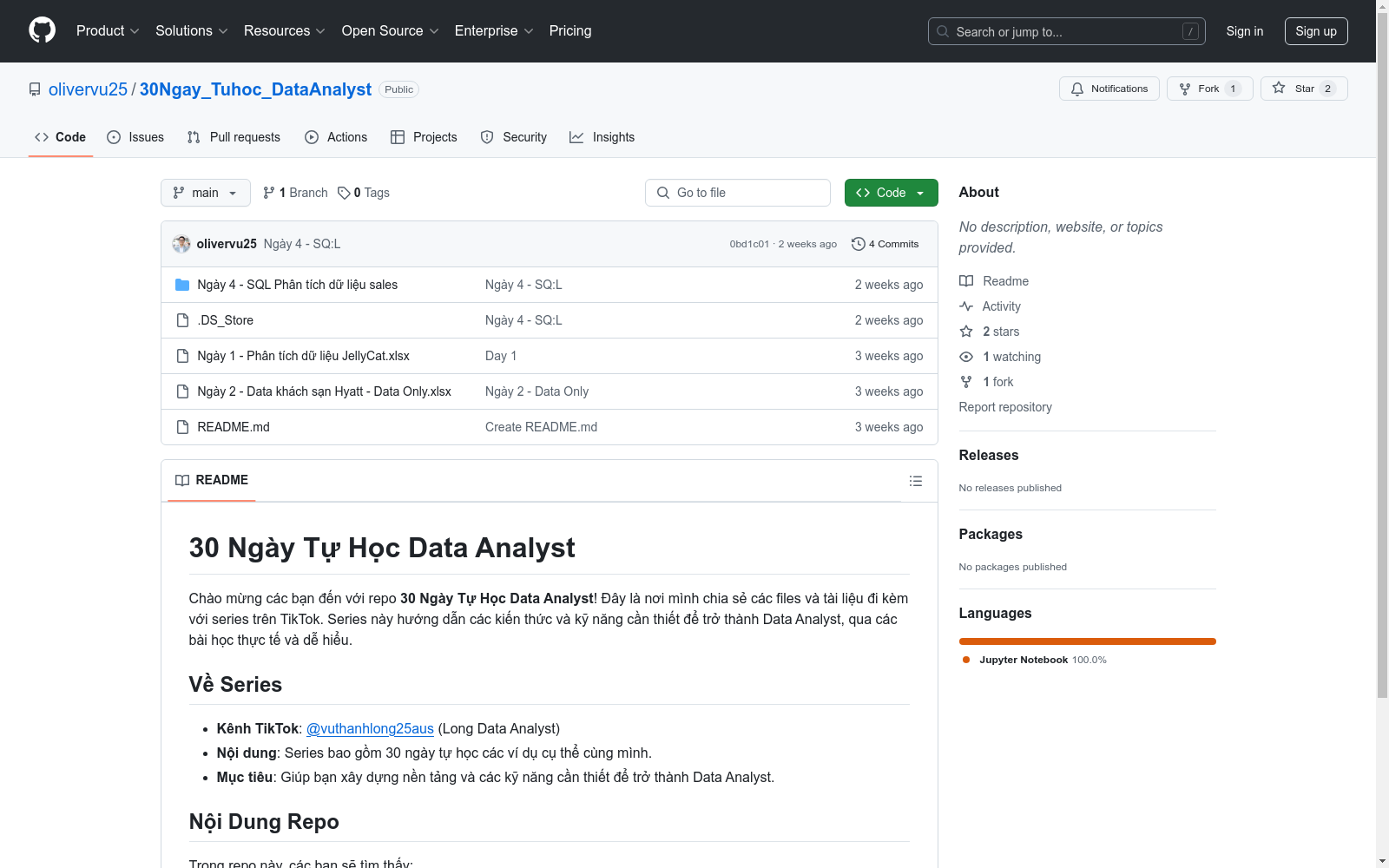Open the Ngày 2 - Data Only commit message

tap(537, 391)
